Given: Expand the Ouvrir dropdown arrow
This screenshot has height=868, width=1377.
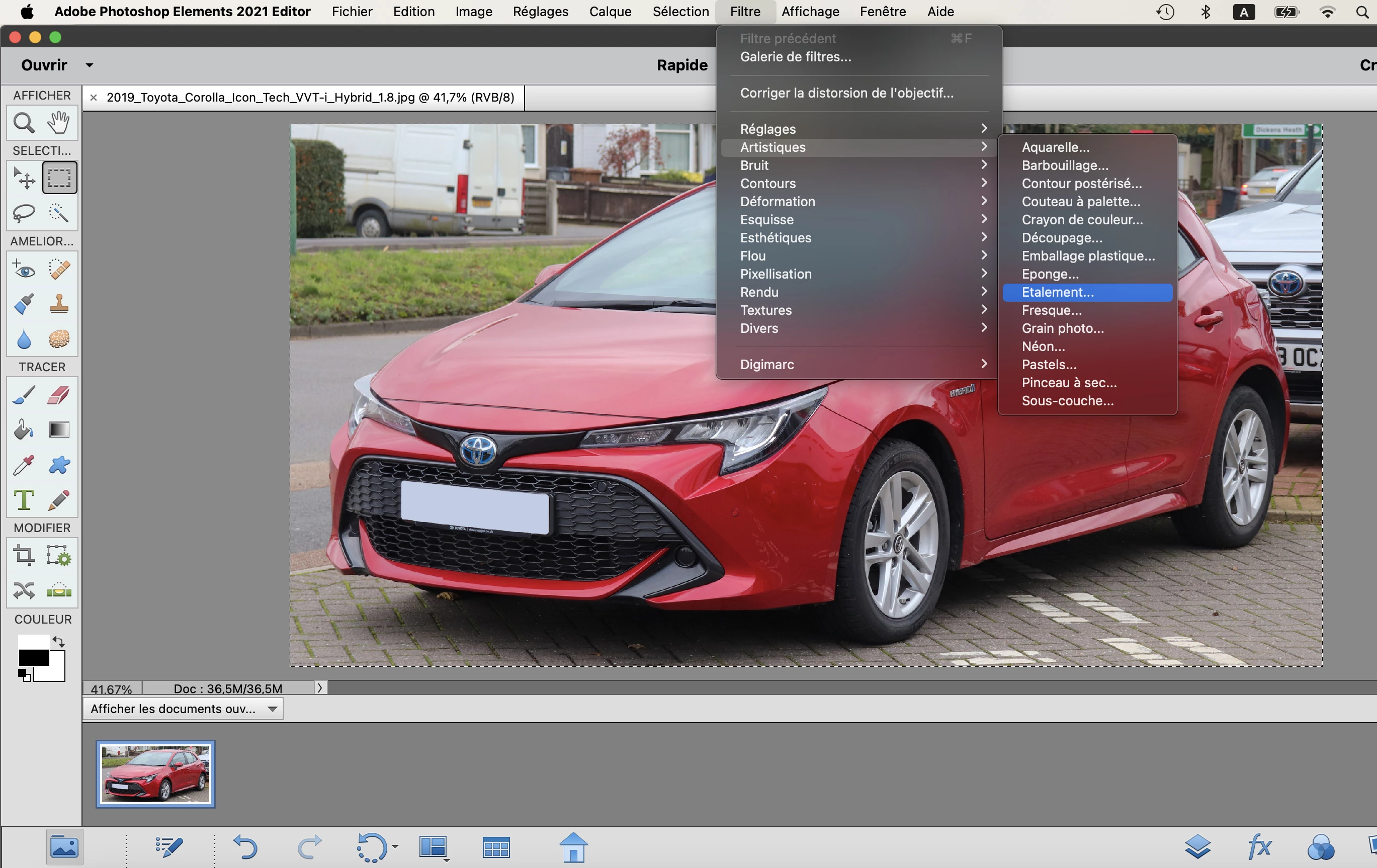Looking at the screenshot, I should pos(89,65).
